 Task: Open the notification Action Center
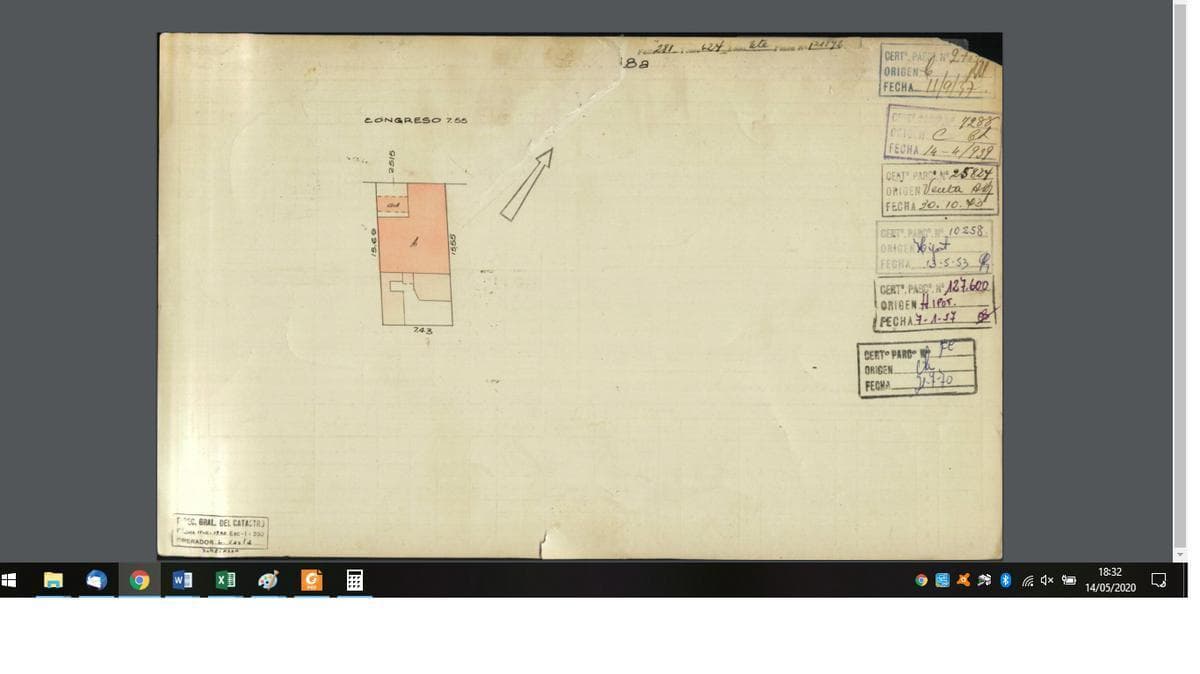[x=1159, y=580]
